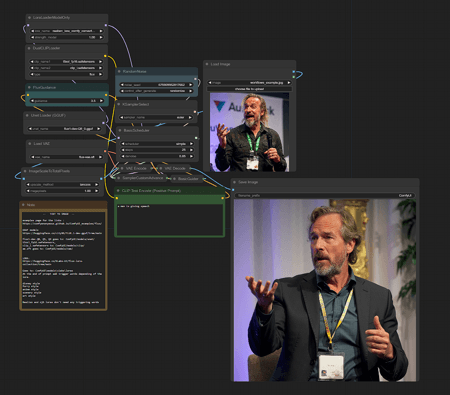Click the Load Image green MASK output port
Image resolution: width=450 pixels, height=395 pixels.
294,77
